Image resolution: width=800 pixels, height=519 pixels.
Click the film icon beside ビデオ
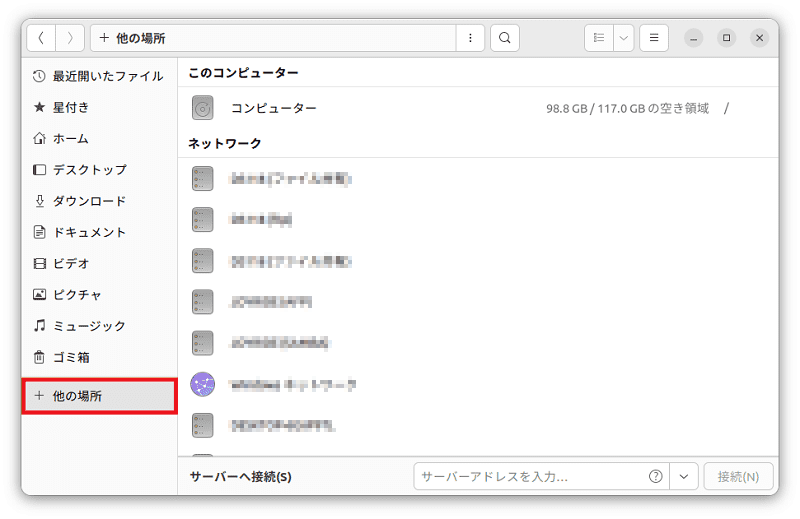click(x=39, y=263)
